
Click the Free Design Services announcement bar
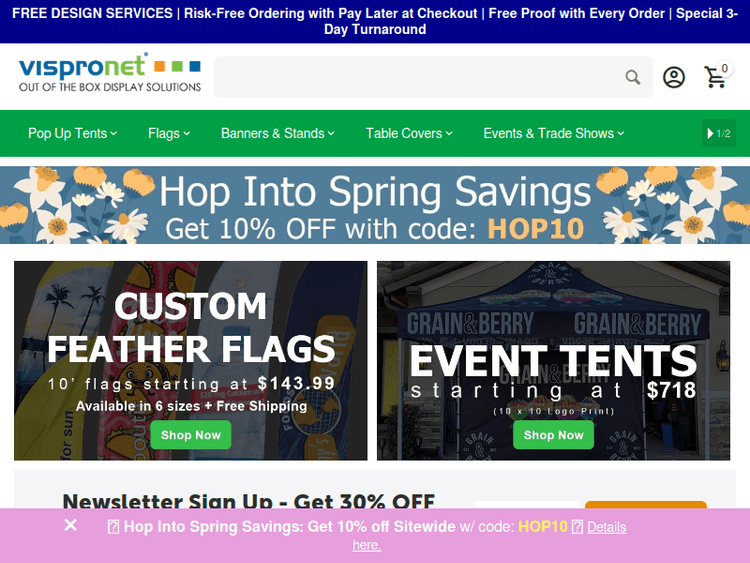click(375, 22)
